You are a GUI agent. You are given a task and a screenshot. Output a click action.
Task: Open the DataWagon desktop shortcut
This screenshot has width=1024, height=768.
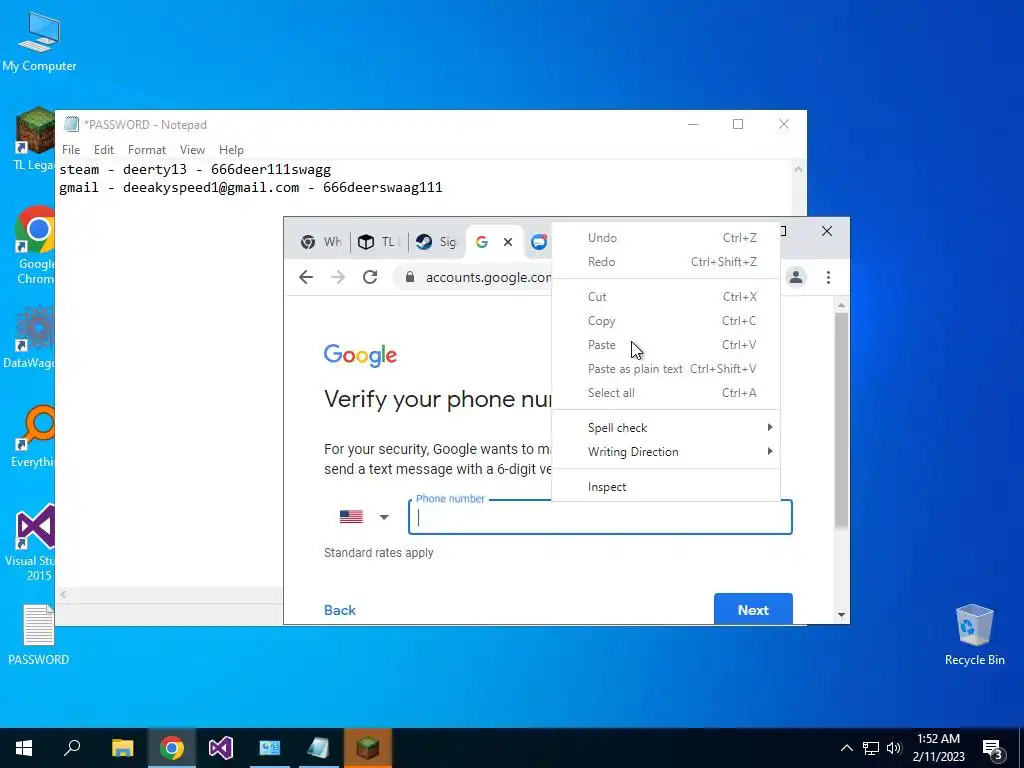[x=31, y=338]
